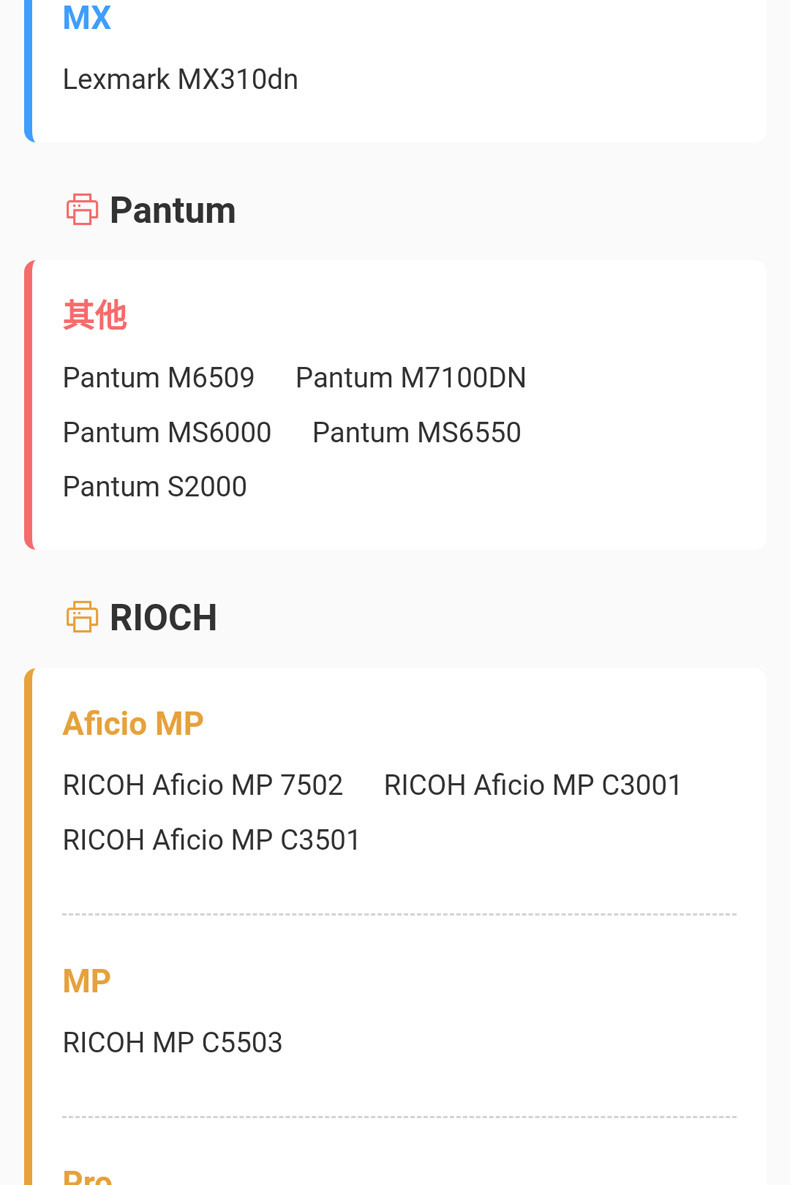Open the Lexmark MX310dn printer

(180, 80)
